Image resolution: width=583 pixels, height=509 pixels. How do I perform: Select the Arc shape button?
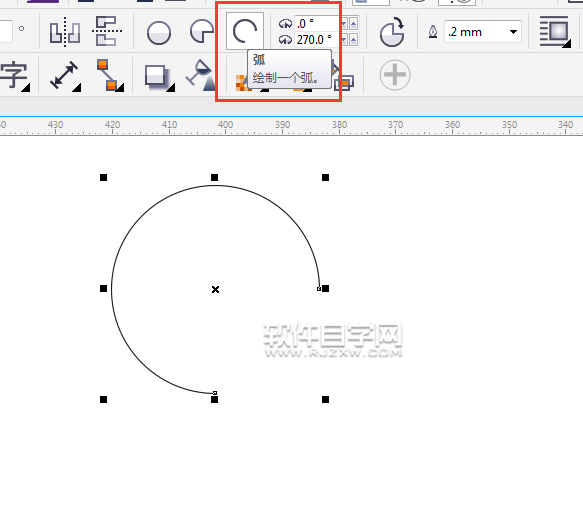click(245, 31)
